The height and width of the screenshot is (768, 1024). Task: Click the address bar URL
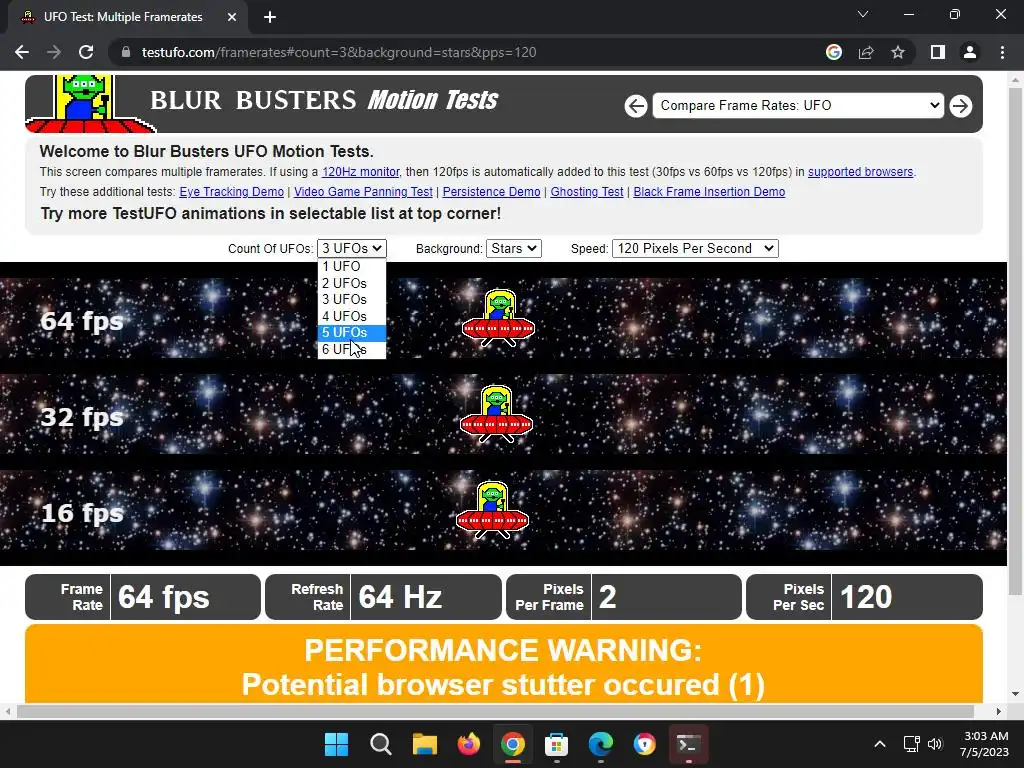(x=339, y=52)
